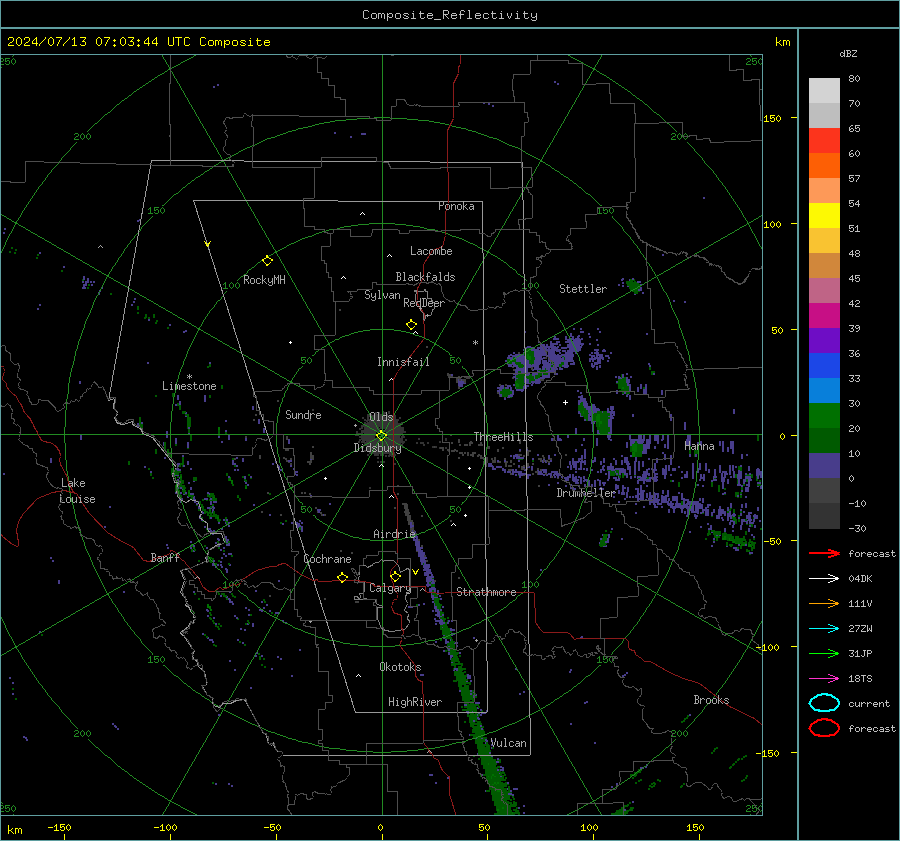
Task: Click the Innisfail town label
Action: point(403,362)
